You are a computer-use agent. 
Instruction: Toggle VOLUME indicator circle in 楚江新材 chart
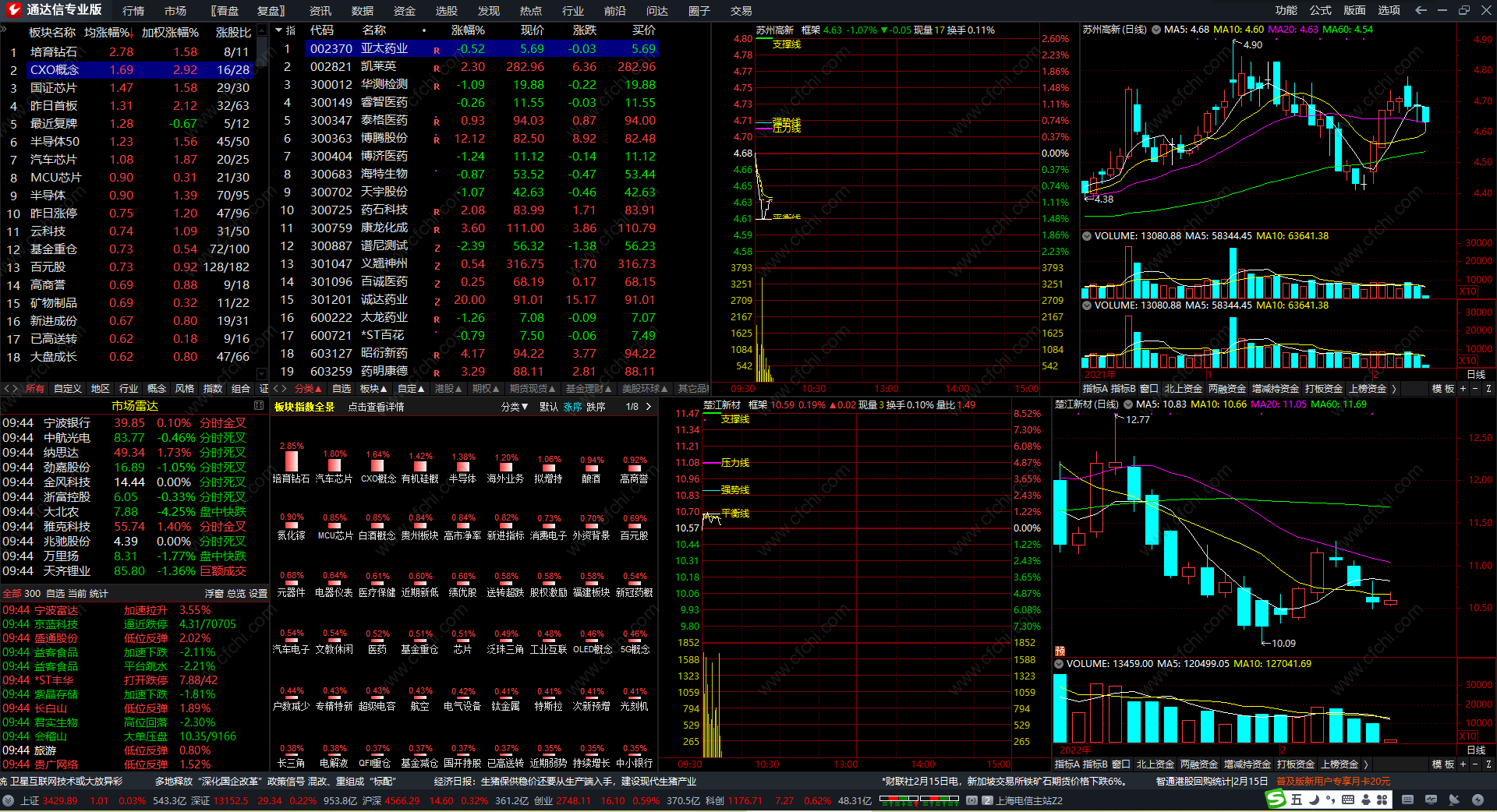point(1059,664)
